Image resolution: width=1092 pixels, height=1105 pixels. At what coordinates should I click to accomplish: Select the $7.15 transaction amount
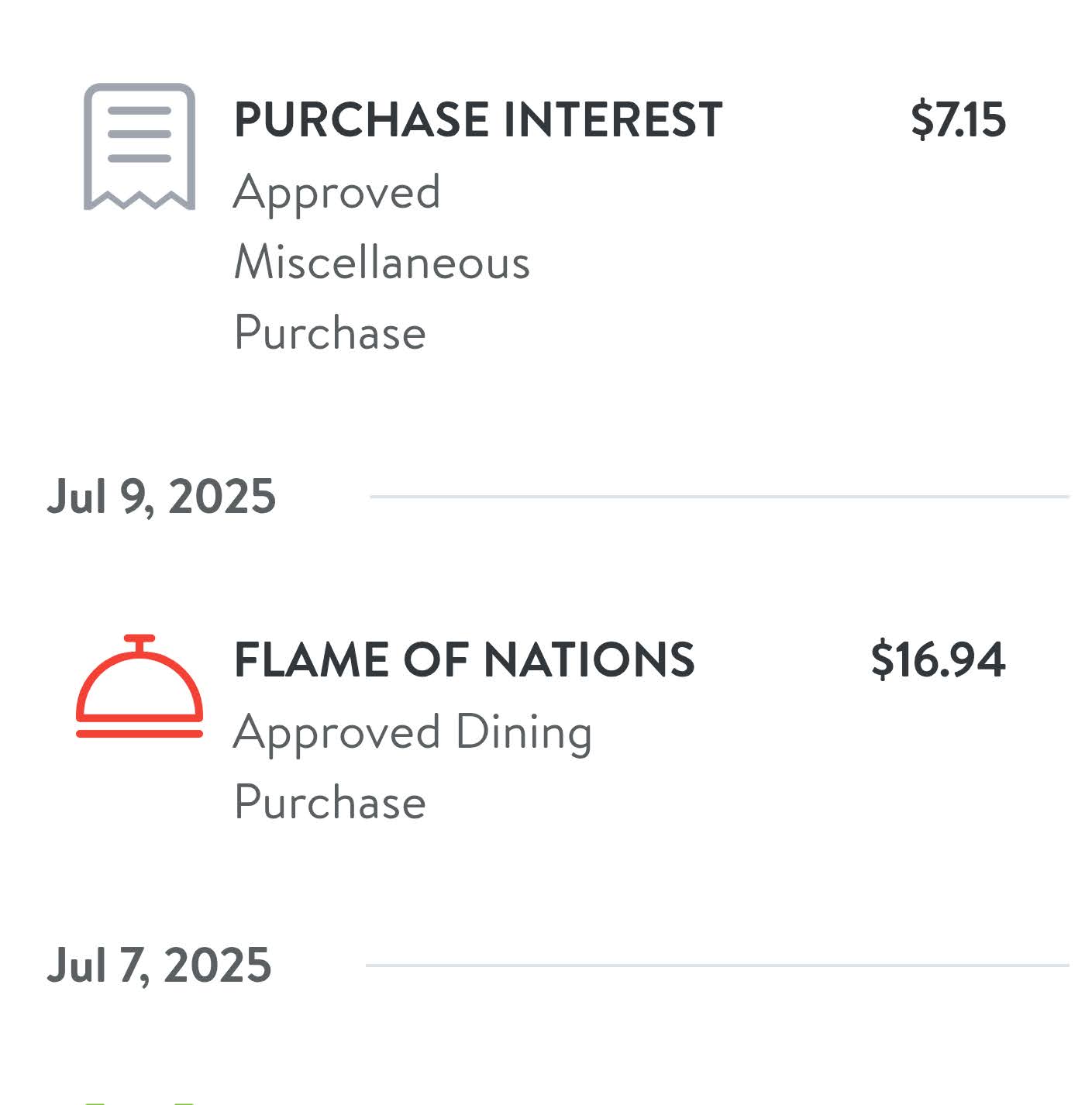coord(958,120)
